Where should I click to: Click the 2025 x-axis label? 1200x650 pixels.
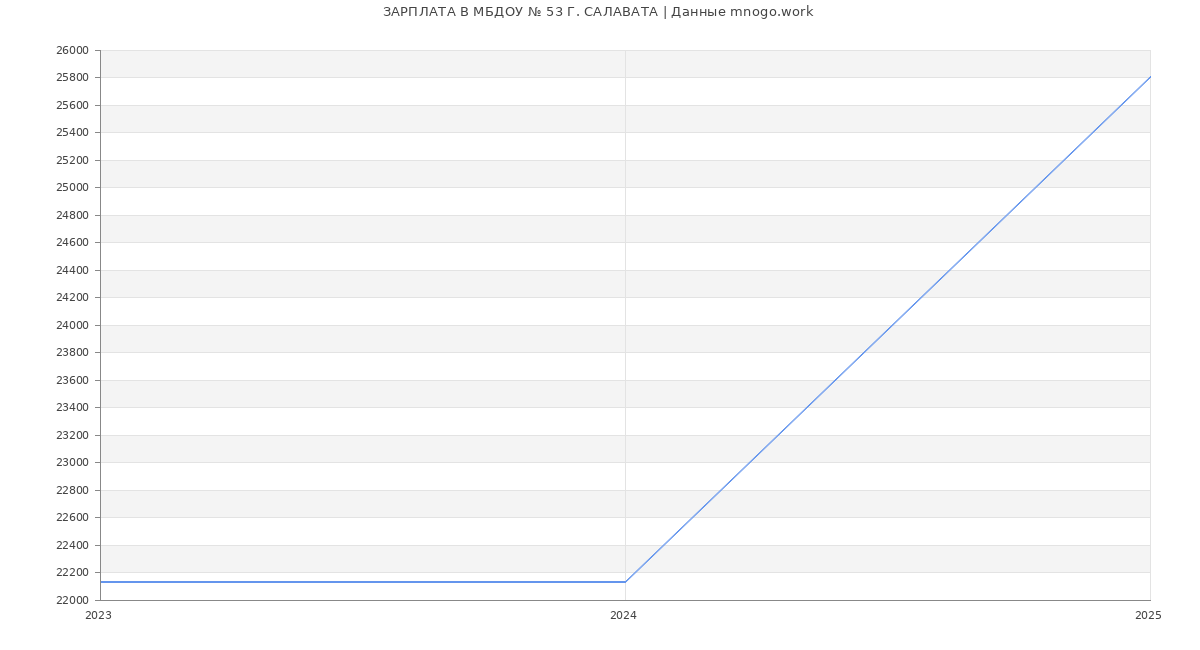[x=1147, y=616]
